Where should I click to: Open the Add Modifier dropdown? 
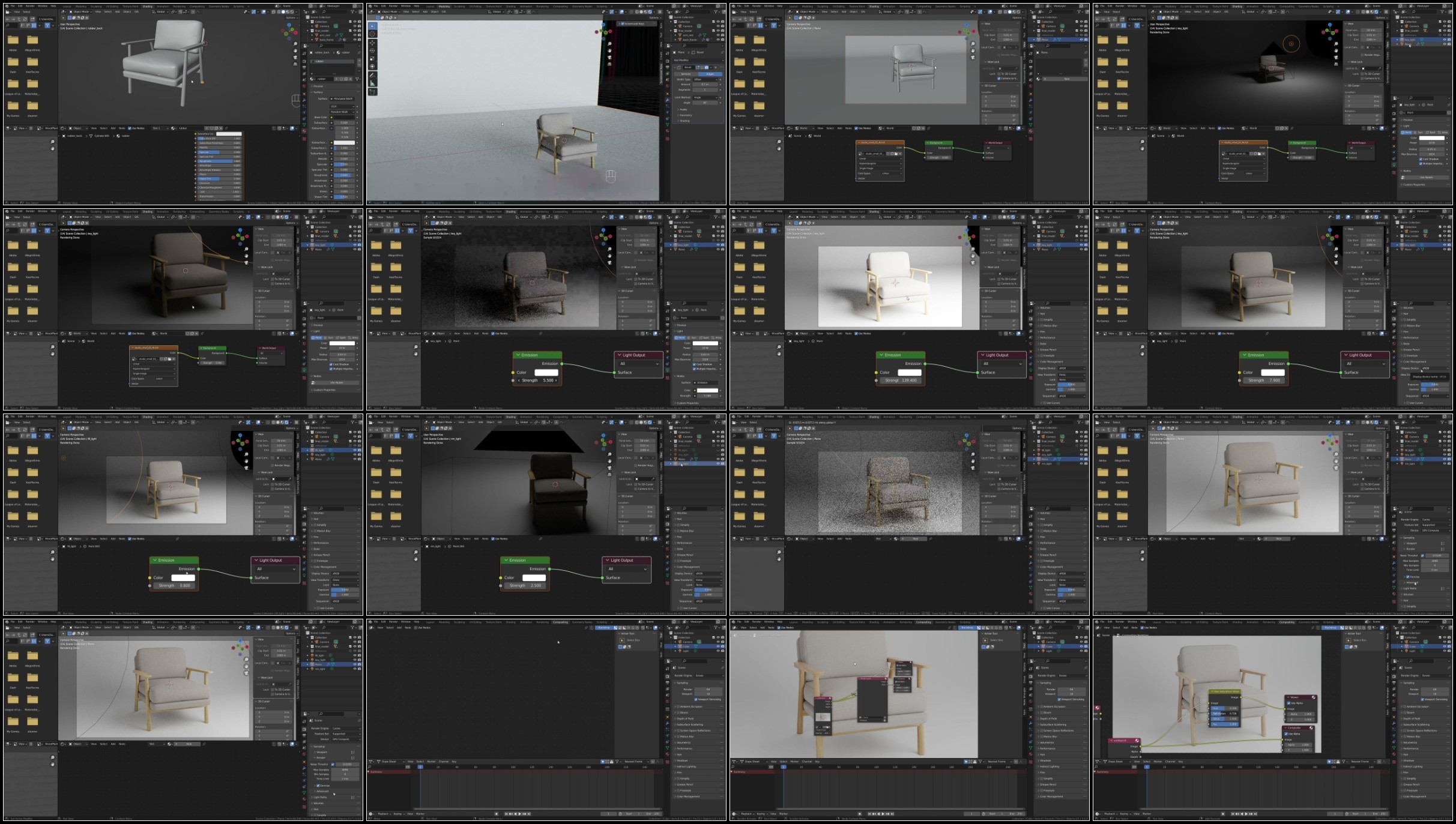pos(698,60)
